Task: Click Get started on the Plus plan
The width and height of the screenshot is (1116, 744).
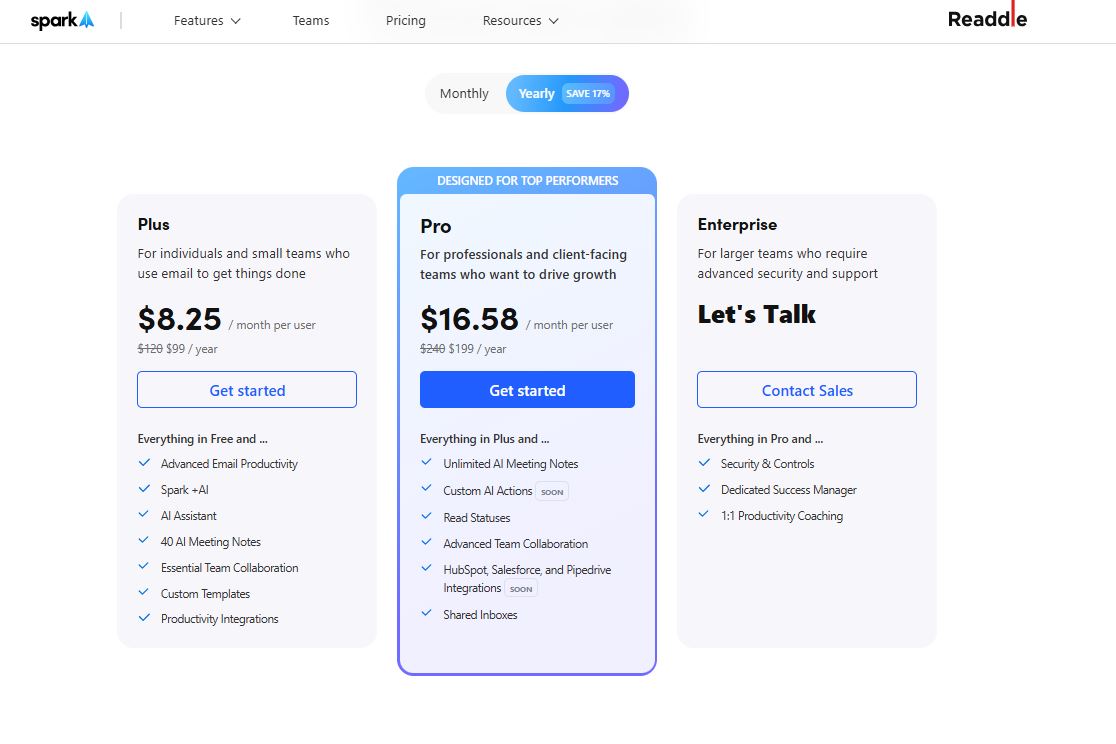Action: (246, 390)
